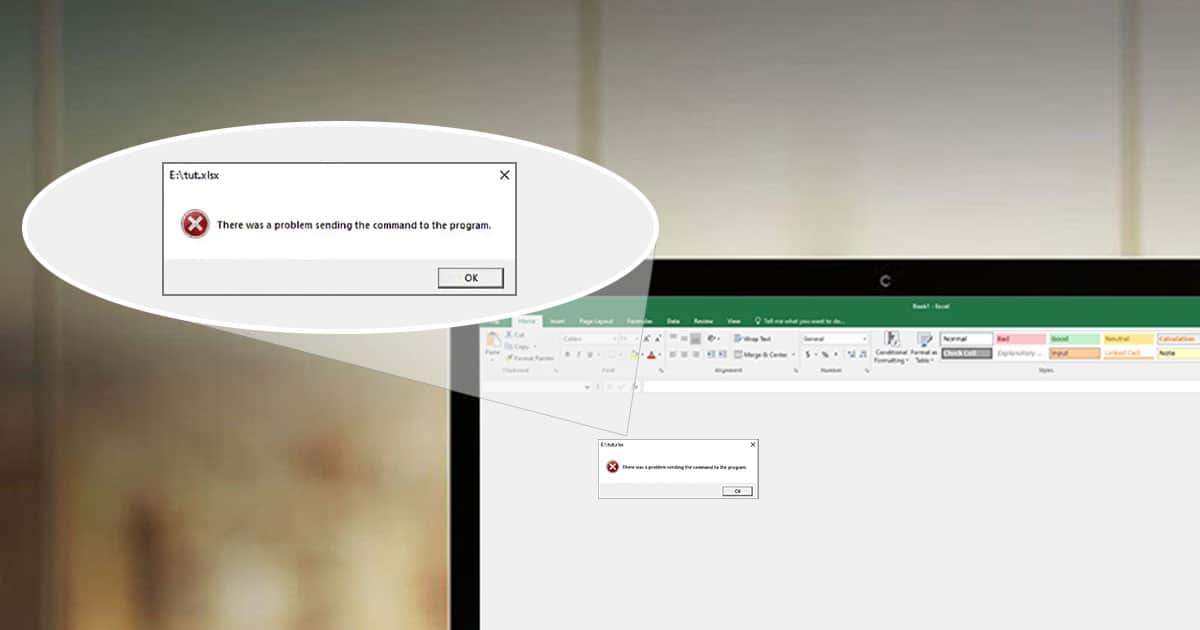Image resolution: width=1200 pixels, height=630 pixels.
Task: Toggle Underline formatting in the ribbon
Action: 589,355
